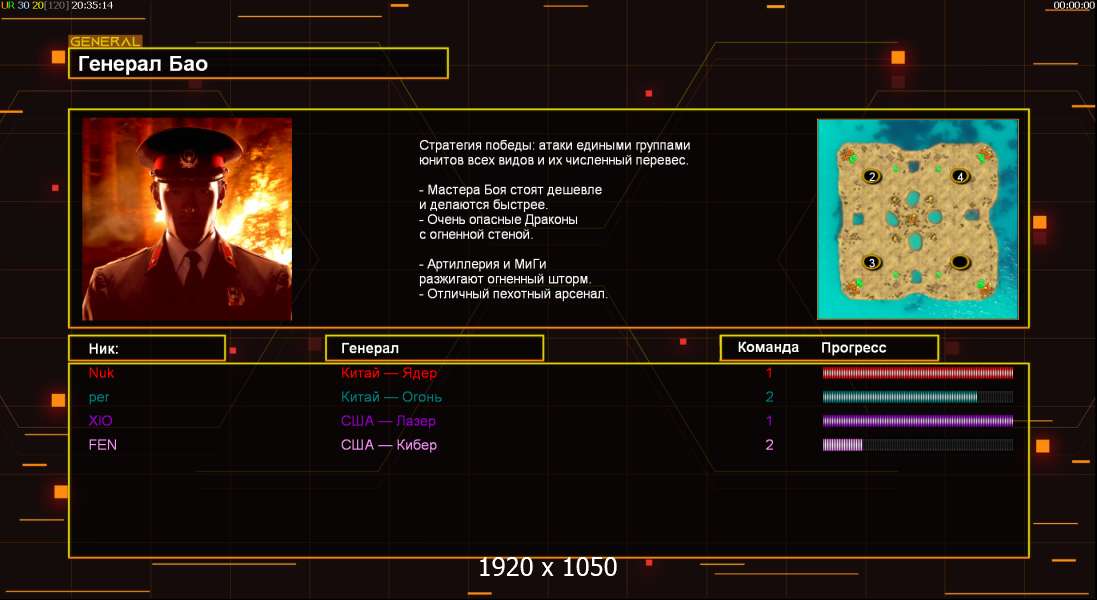Click the 'США — Кибер' general entry
The width and height of the screenshot is (1097, 600).
[x=389, y=445]
